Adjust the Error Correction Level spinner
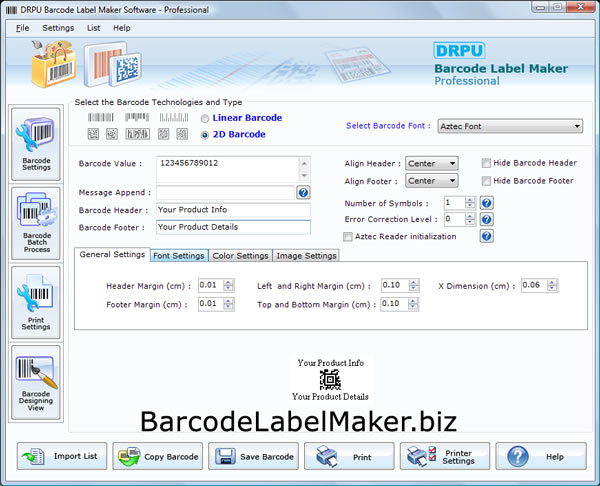This screenshot has width=600, height=486. (470, 219)
